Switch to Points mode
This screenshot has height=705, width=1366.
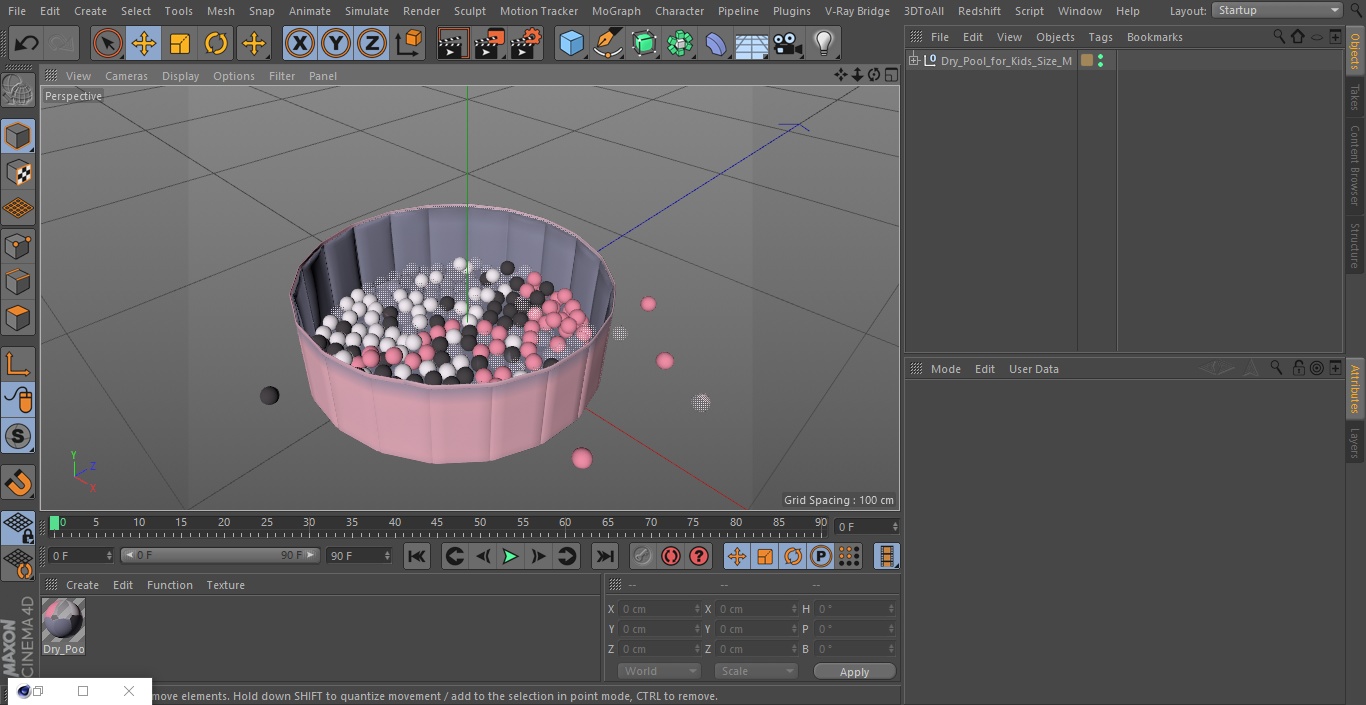[18, 246]
